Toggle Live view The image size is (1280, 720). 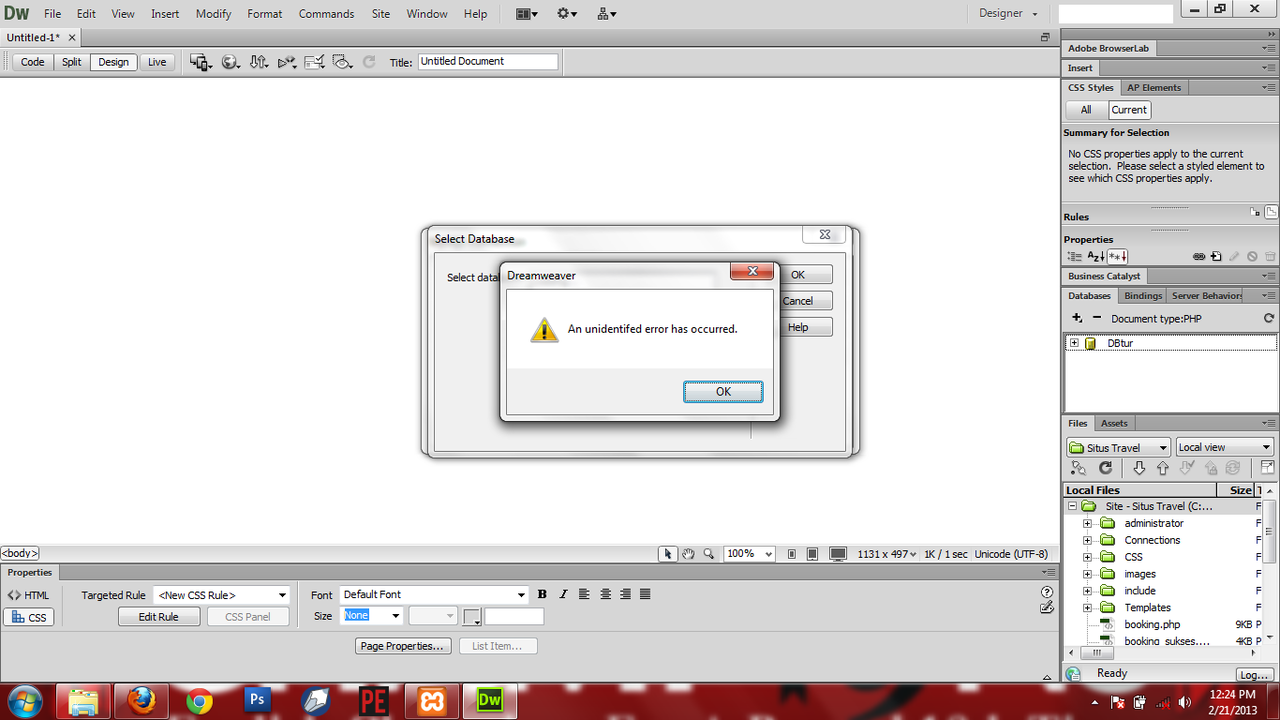(157, 62)
